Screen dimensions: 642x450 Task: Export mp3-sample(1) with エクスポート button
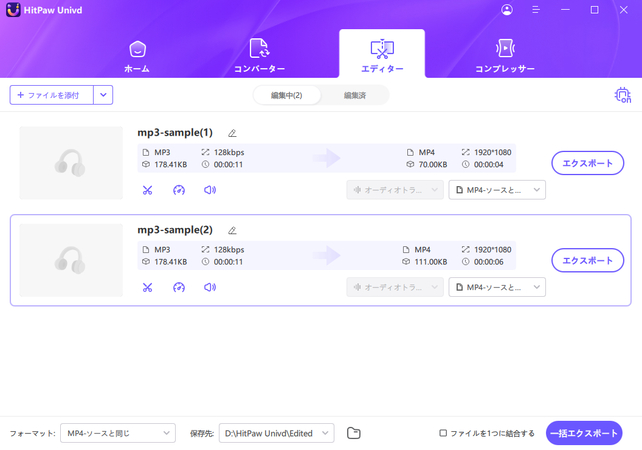[x=588, y=163]
